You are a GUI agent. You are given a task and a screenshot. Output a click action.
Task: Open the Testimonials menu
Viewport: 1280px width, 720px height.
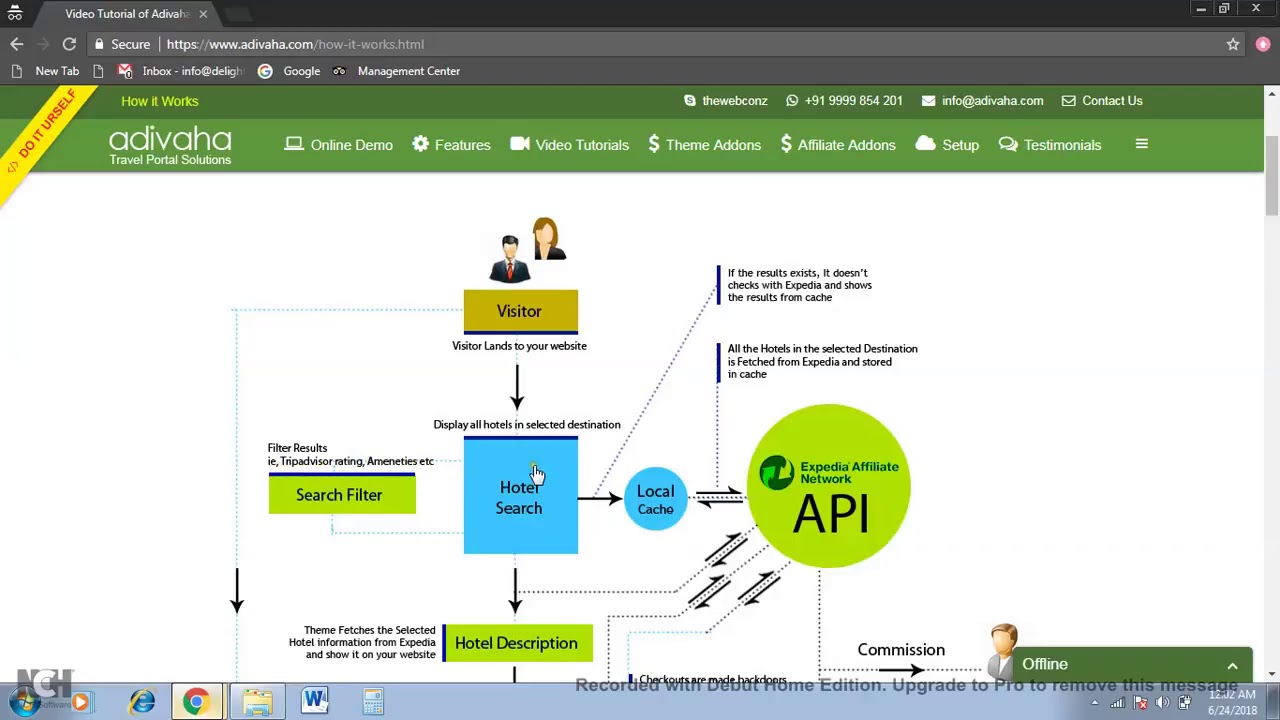tap(1050, 145)
